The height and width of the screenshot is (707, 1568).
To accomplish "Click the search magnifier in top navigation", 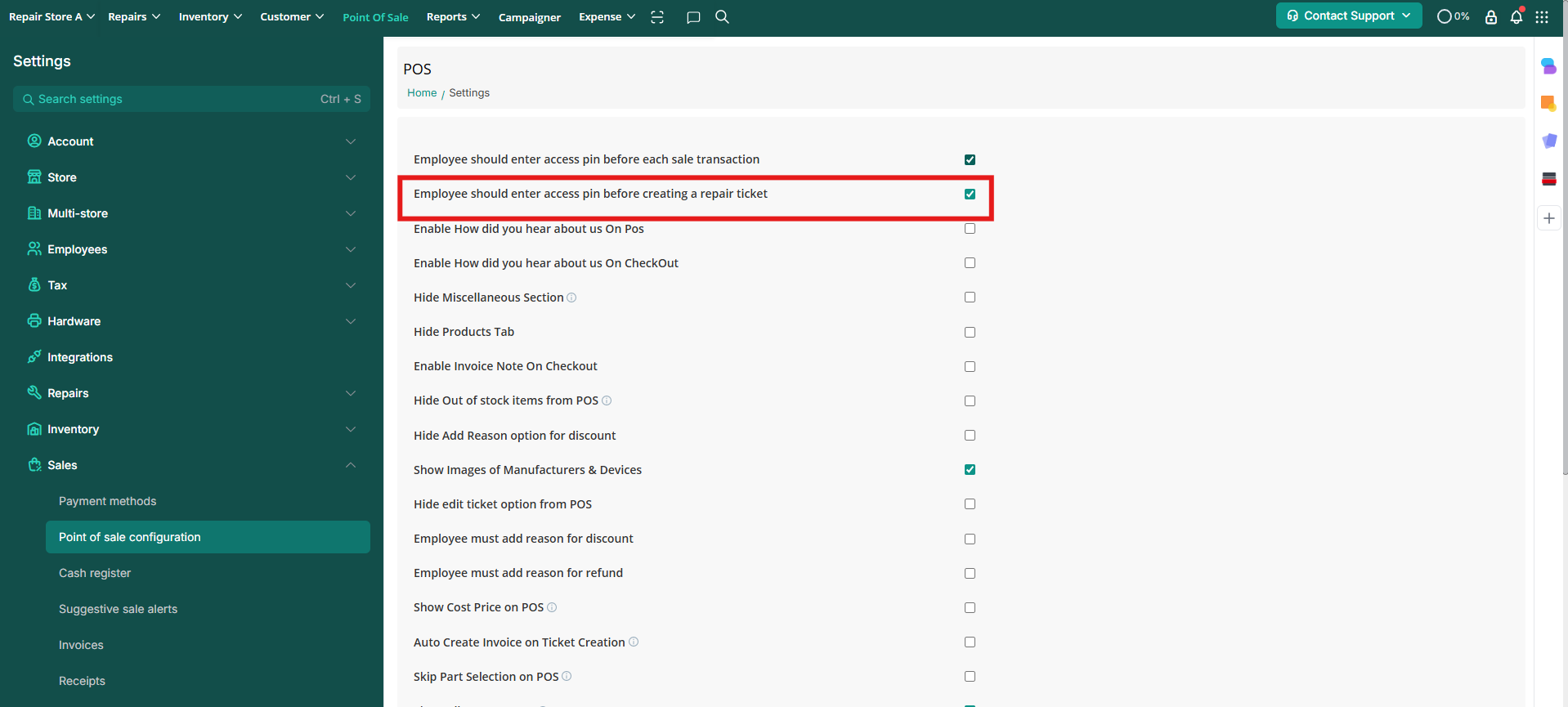I will (x=722, y=17).
